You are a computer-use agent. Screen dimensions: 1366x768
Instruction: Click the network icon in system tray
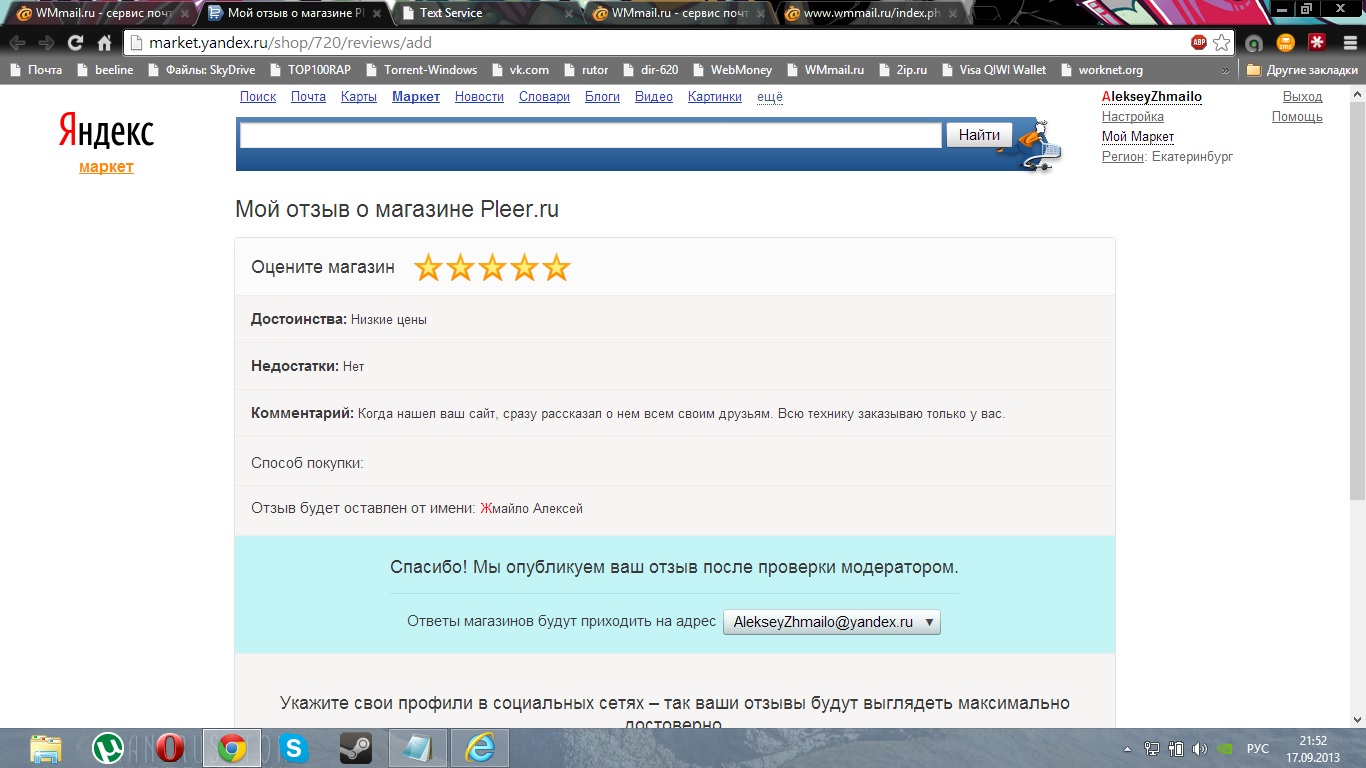coord(1152,748)
